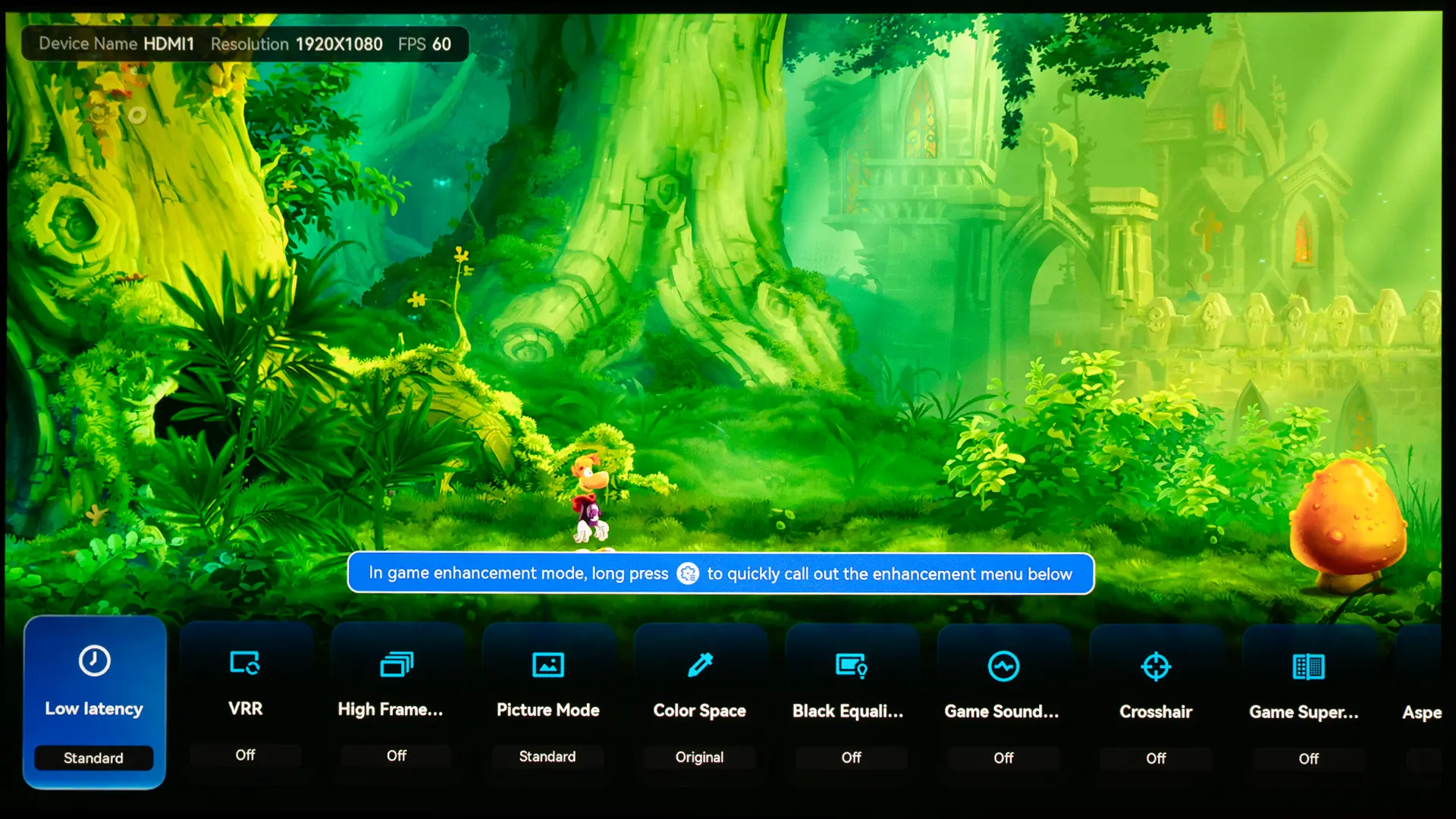Toggle the Crosshair Off value
The width and height of the screenshot is (1456, 819).
[x=1156, y=758]
